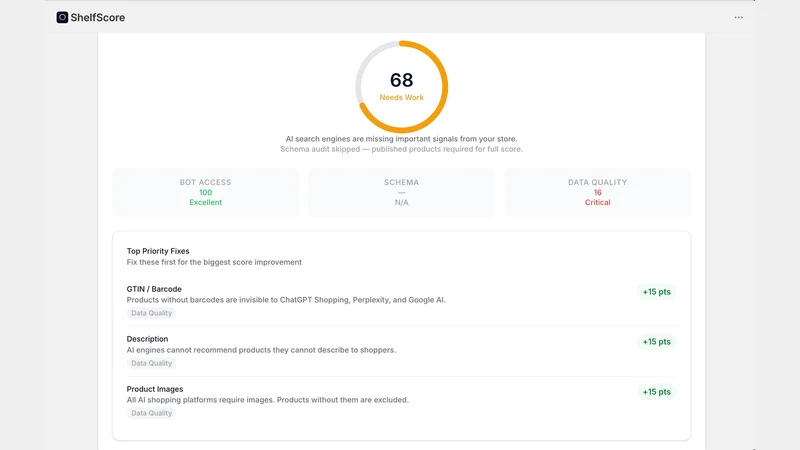
Task: Click the +15 pts badge for GTIN / Barcode
Action: click(657, 292)
